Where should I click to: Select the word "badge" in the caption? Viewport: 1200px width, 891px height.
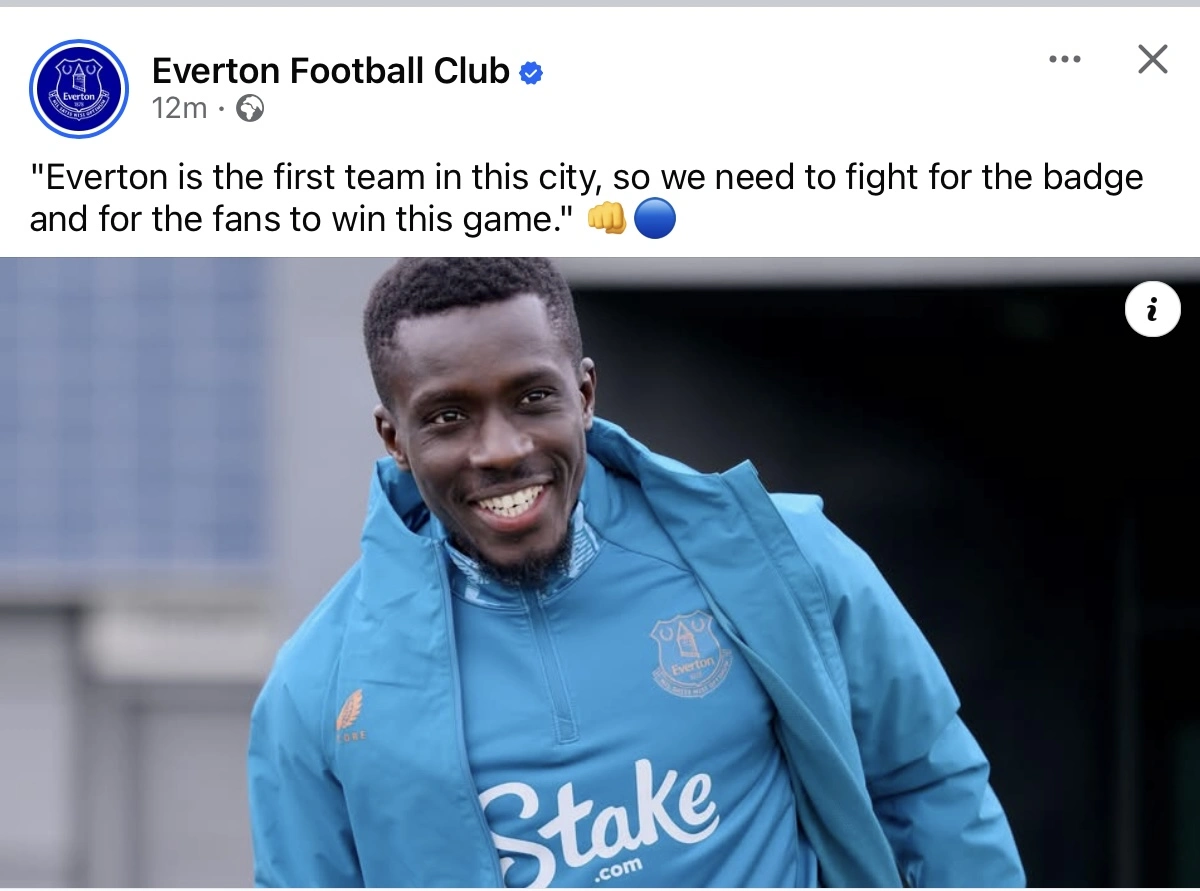point(1089,177)
